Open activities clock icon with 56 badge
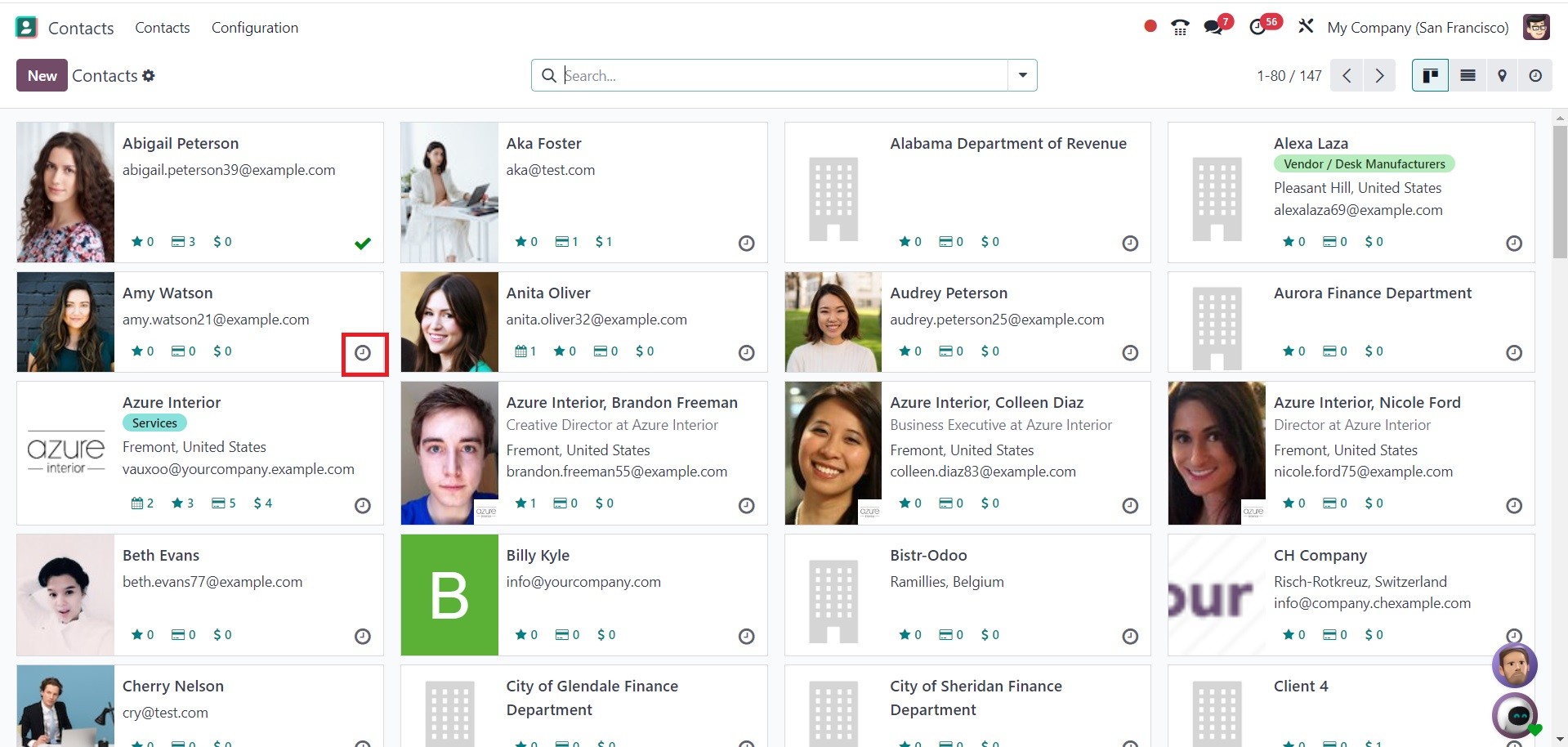The width and height of the screenshot is (1568, 747). pos(1258,27)
